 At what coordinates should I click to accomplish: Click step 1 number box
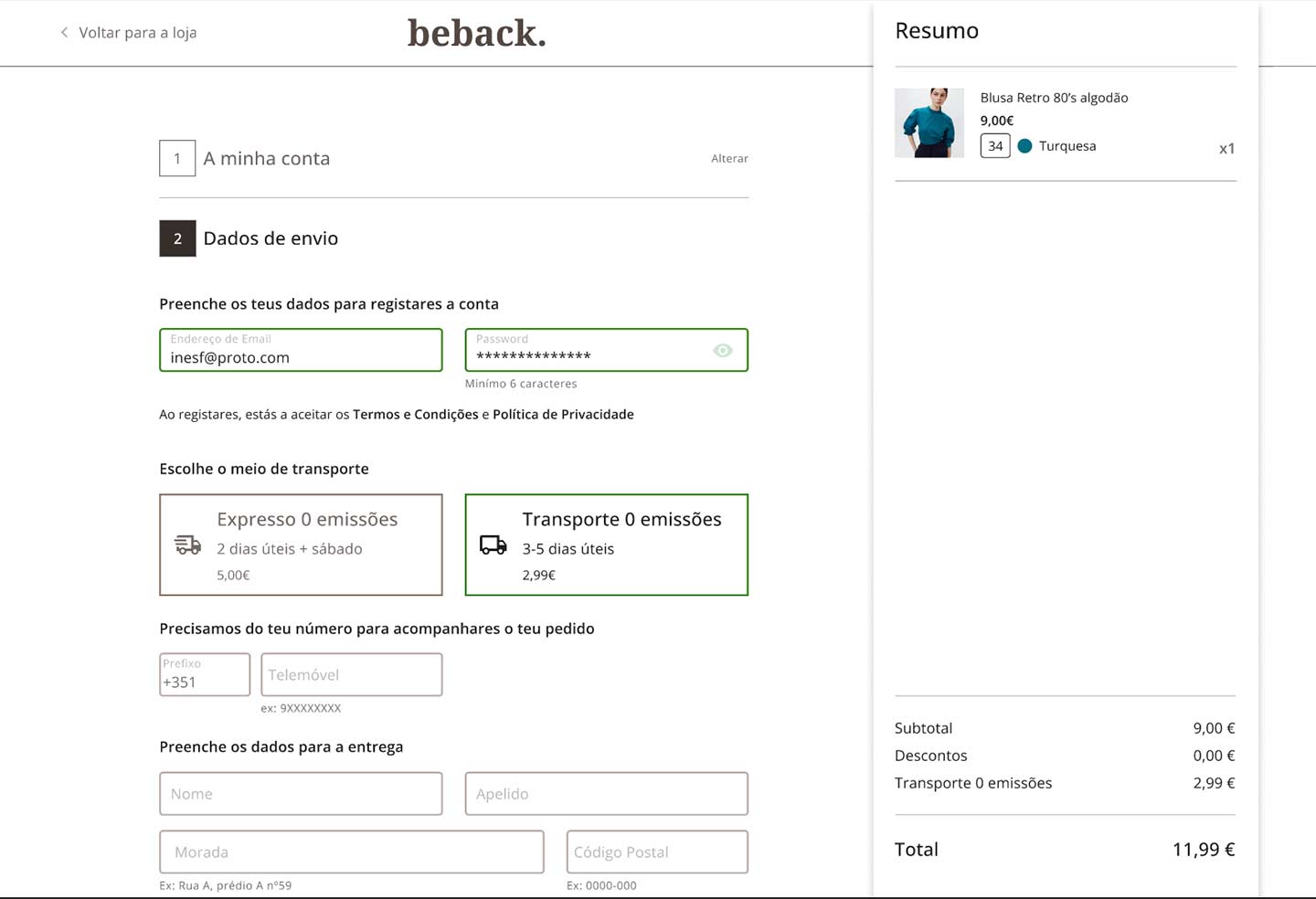point(177,158)
